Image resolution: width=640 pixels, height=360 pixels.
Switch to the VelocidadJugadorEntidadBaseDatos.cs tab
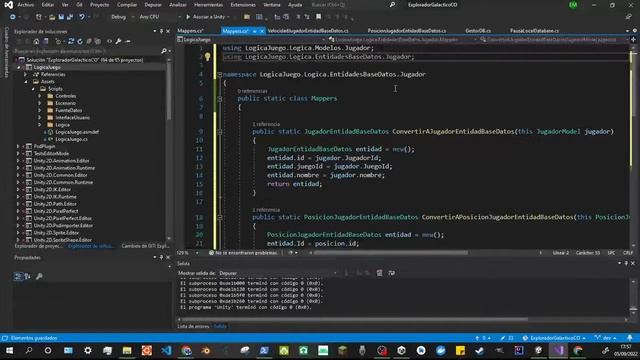point(308,31)
